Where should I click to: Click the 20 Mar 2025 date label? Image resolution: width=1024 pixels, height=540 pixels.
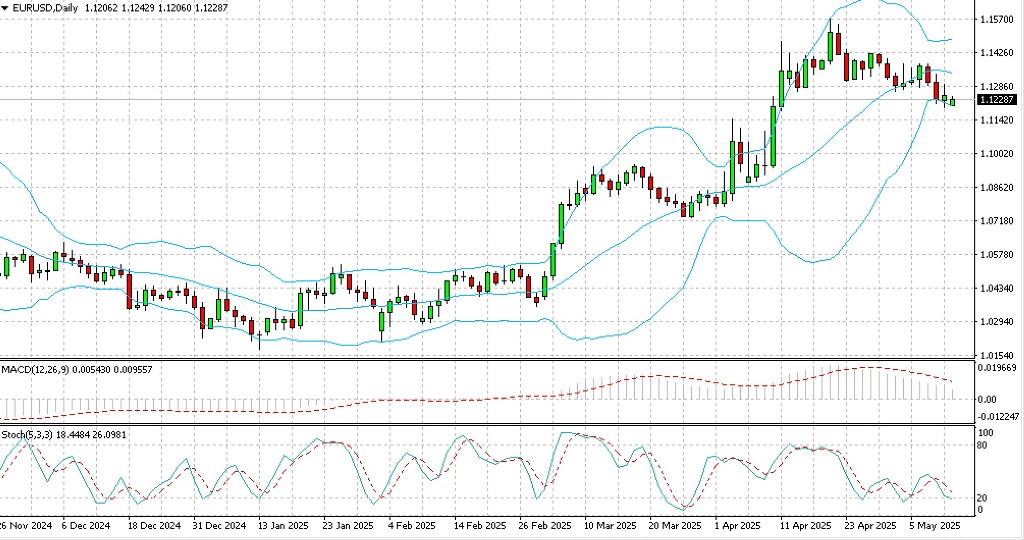(675, 526)
